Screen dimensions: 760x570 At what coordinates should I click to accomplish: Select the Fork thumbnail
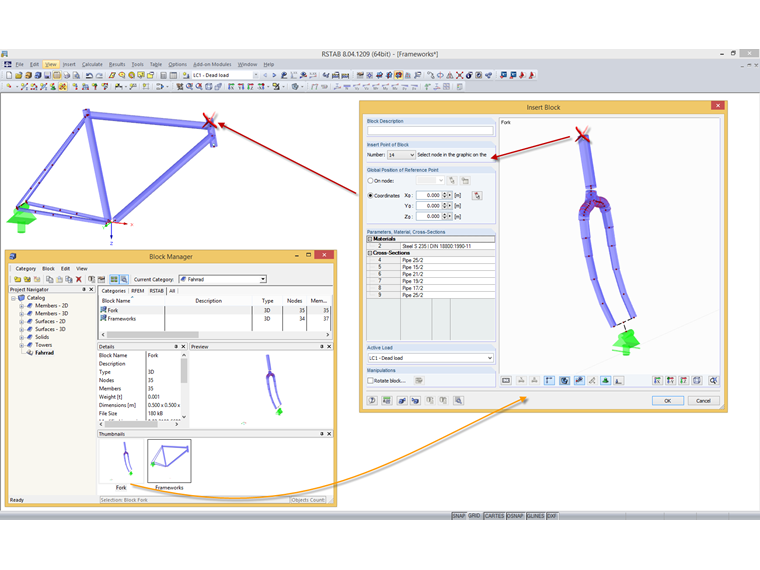point(121,461)
